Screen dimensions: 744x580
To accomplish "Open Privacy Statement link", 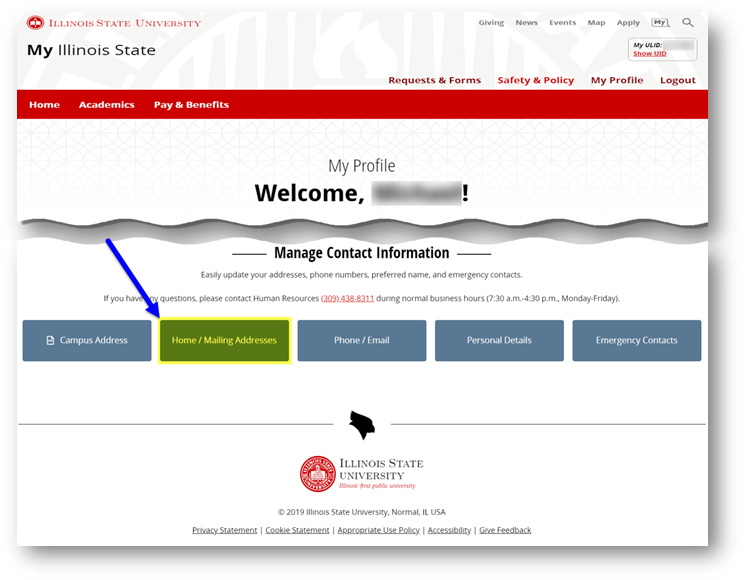I will tap(224, 530).
